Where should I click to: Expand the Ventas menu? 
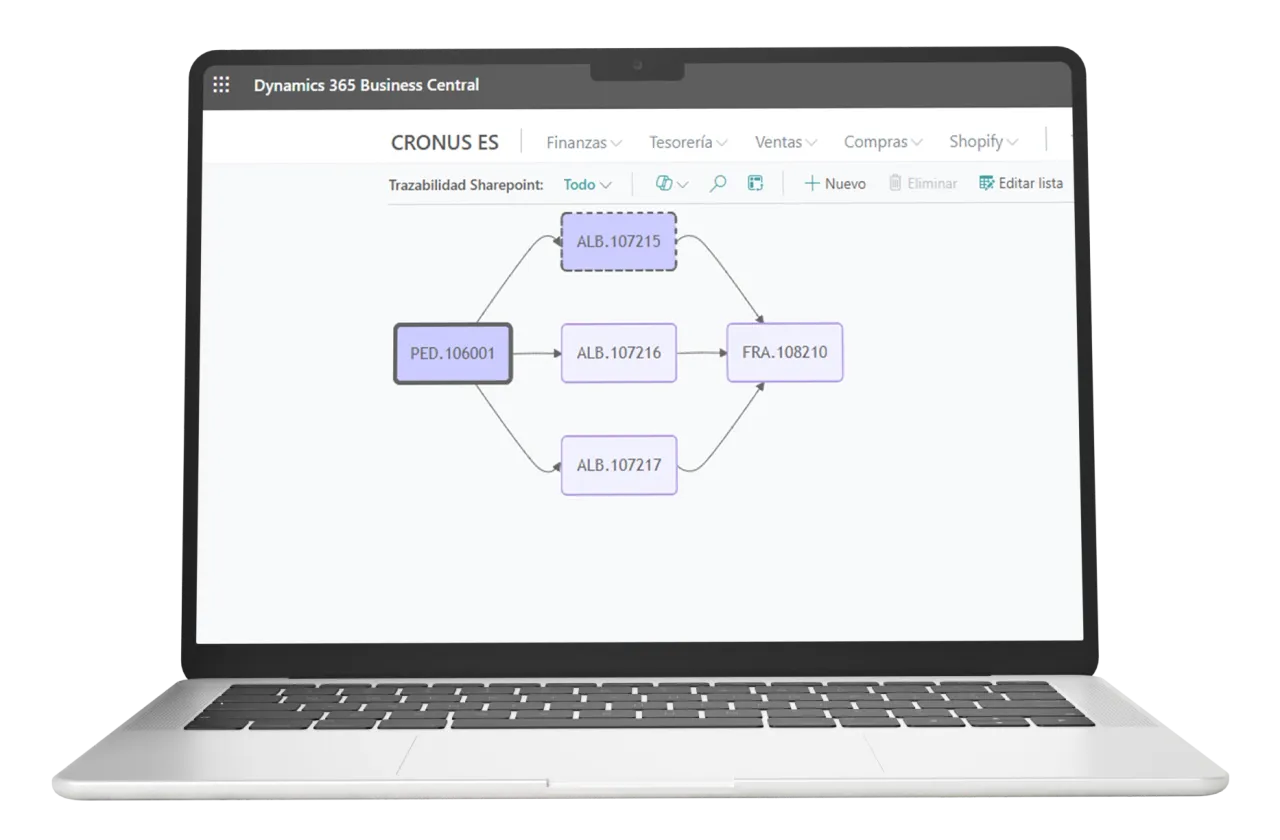tap(786, 143)
